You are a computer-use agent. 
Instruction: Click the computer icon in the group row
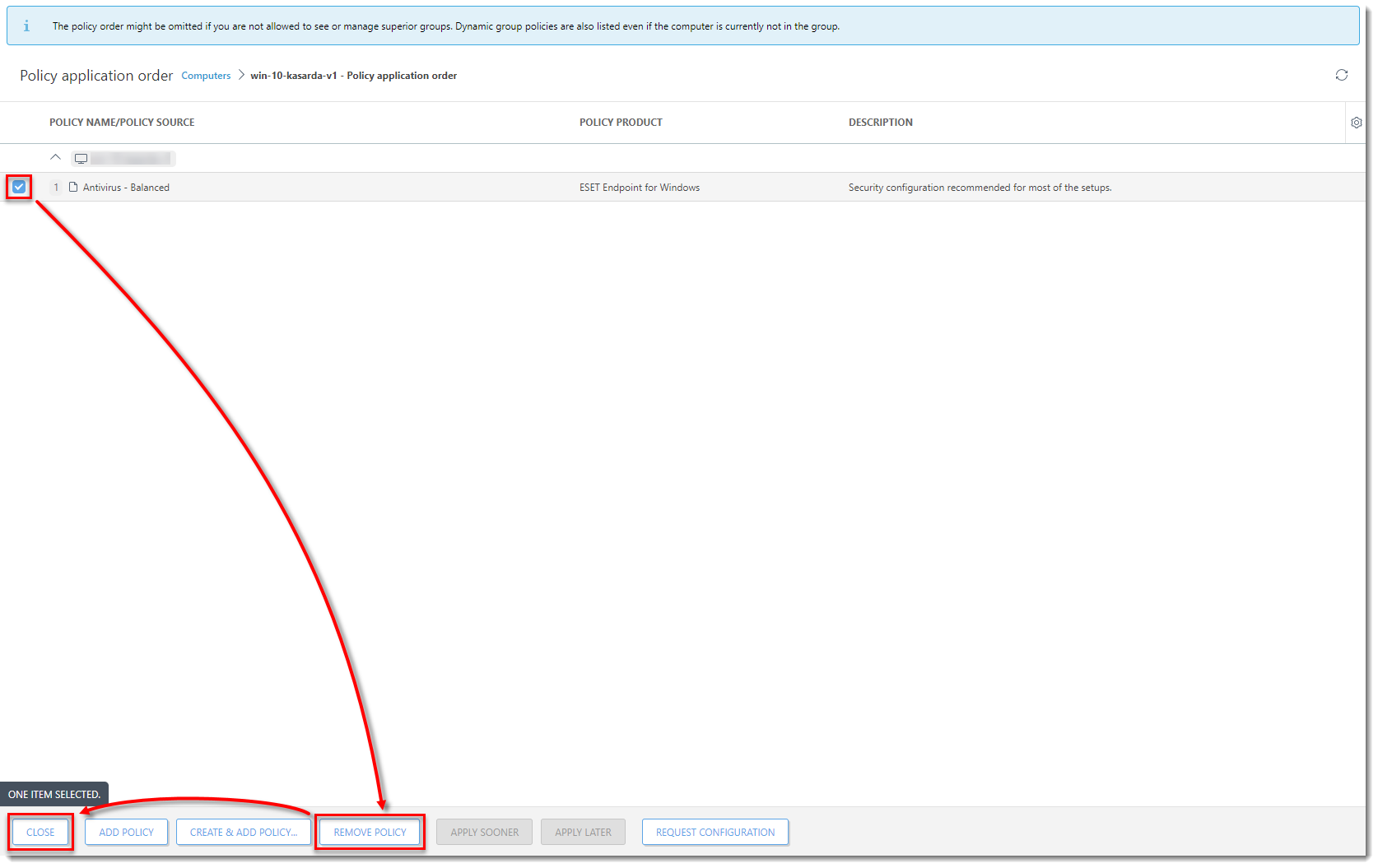81,158
